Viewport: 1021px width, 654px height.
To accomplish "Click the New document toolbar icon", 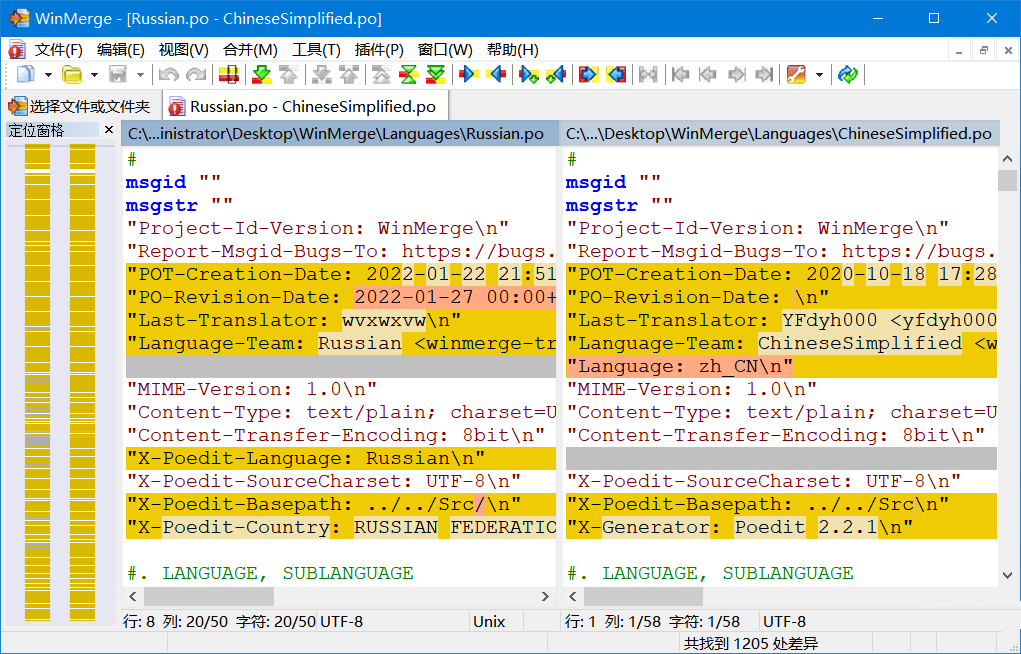I will click(x=25, y=75).
